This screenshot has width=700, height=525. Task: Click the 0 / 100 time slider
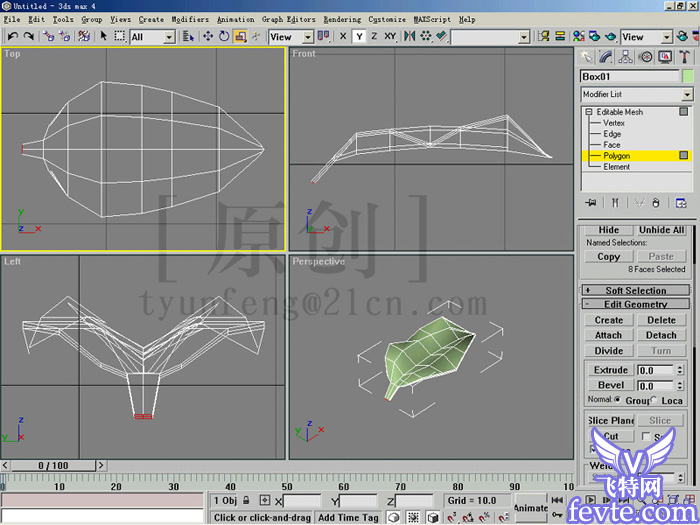[53, 466]
